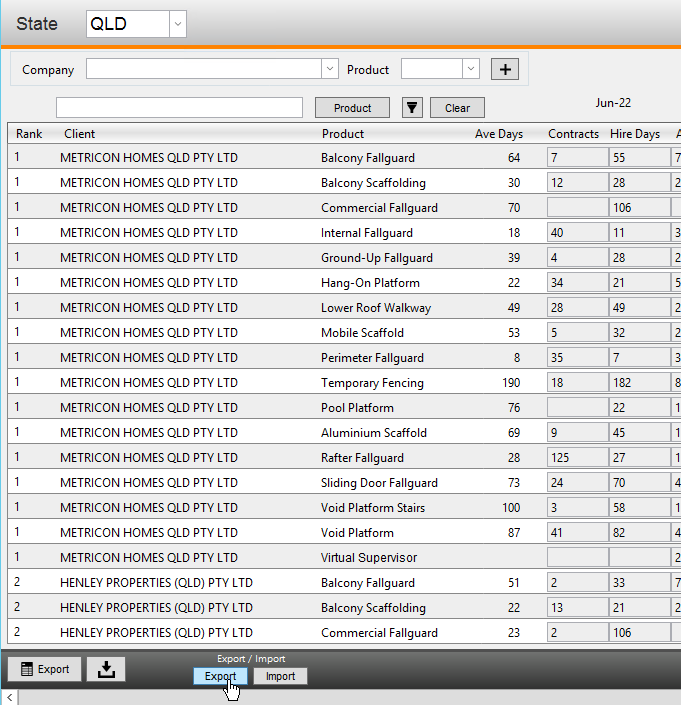Click Ave Days value 87 for Void Platform
681x705 pixels.
click(x=514, y=533)
